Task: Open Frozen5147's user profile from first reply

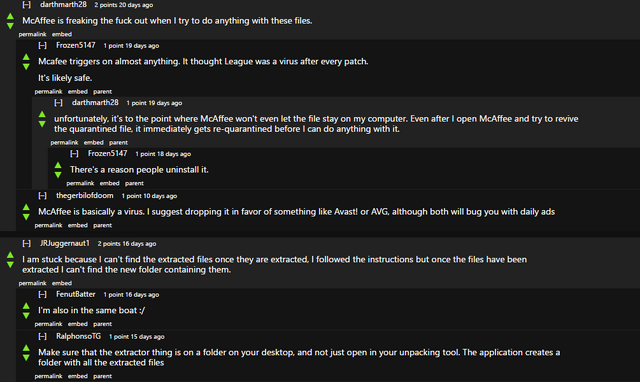Action: point(76,45)
